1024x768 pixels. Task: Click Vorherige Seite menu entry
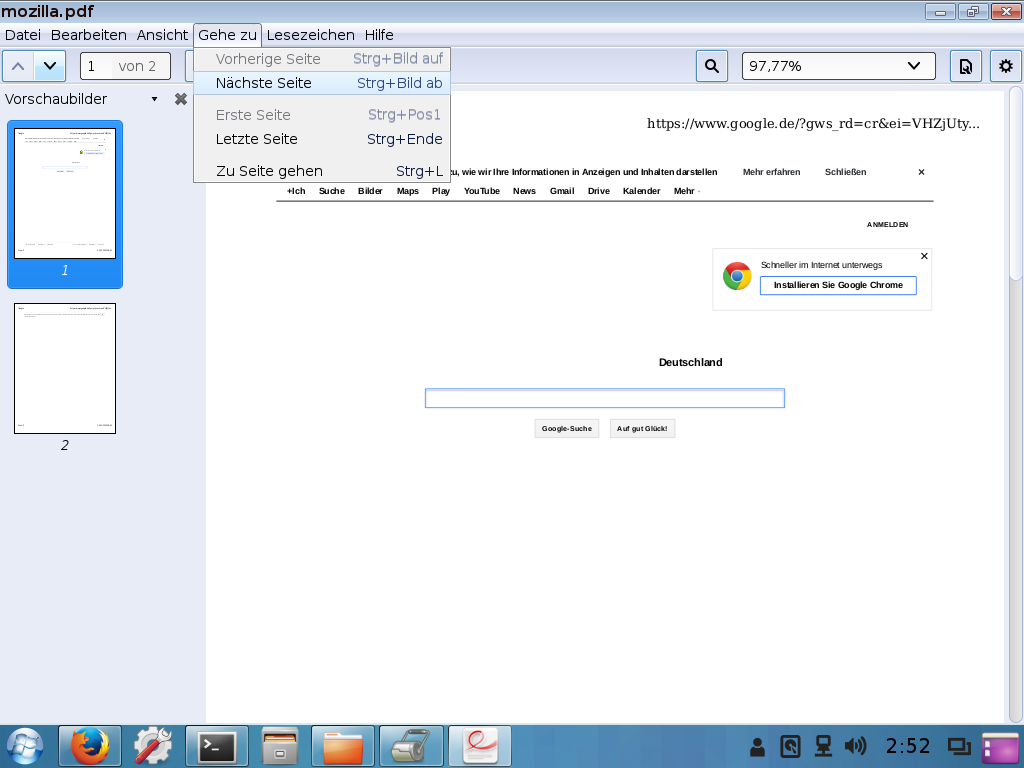(322, 59)
